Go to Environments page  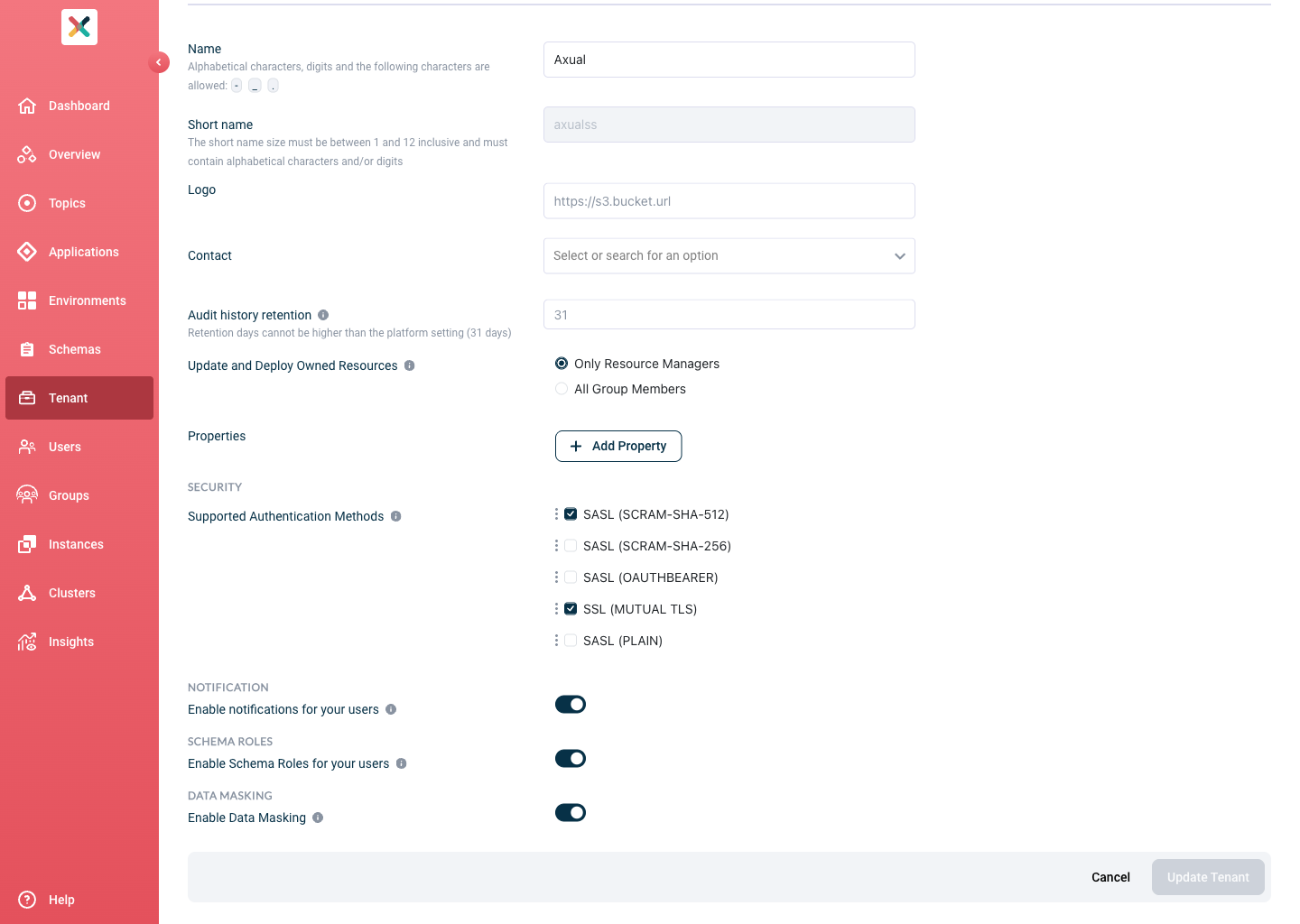(79, 300)
